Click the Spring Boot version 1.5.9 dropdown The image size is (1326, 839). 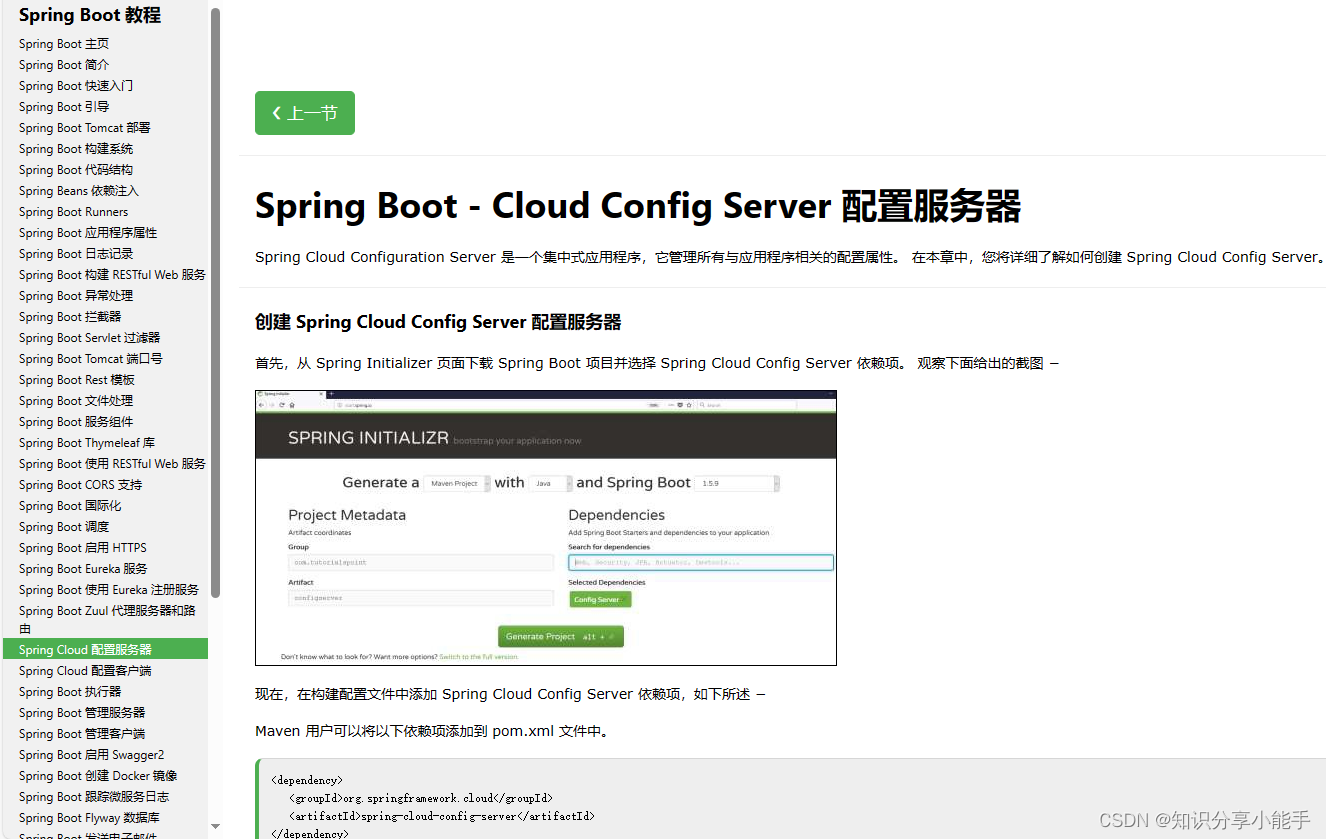736,483
